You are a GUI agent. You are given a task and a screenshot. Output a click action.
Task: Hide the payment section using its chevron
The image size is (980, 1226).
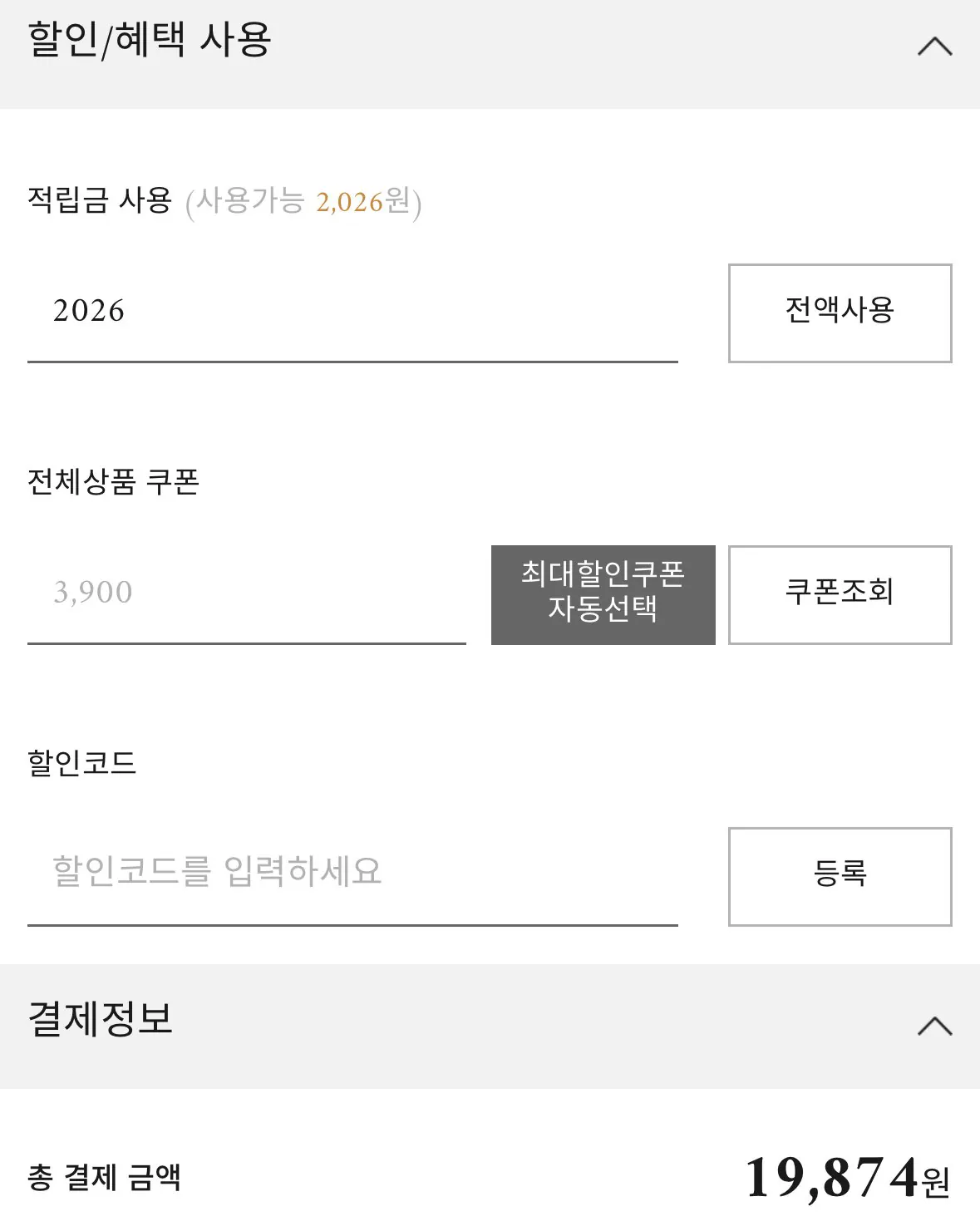tap(934, 1027)
